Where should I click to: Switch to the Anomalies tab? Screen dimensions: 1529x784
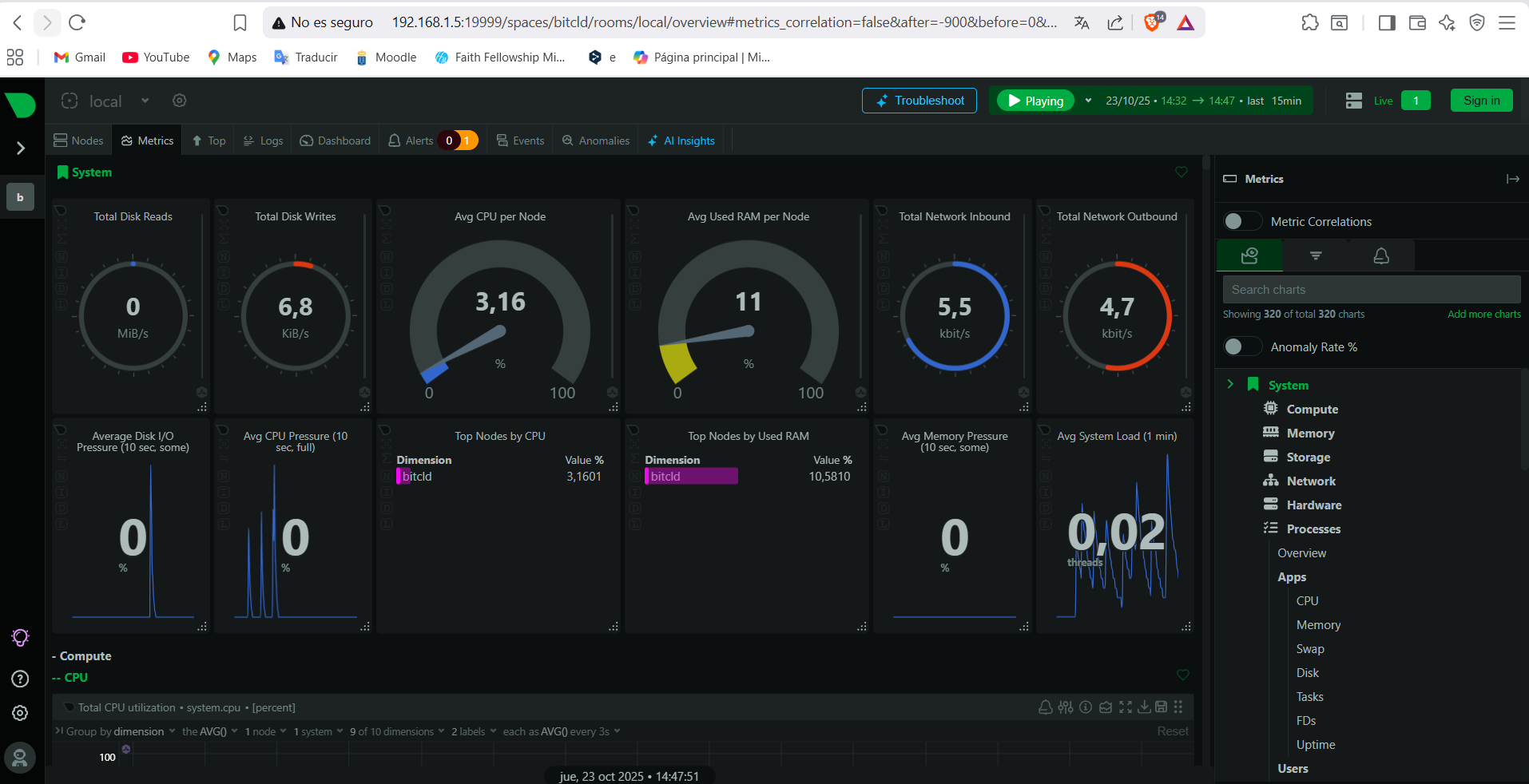pos(594,141)
